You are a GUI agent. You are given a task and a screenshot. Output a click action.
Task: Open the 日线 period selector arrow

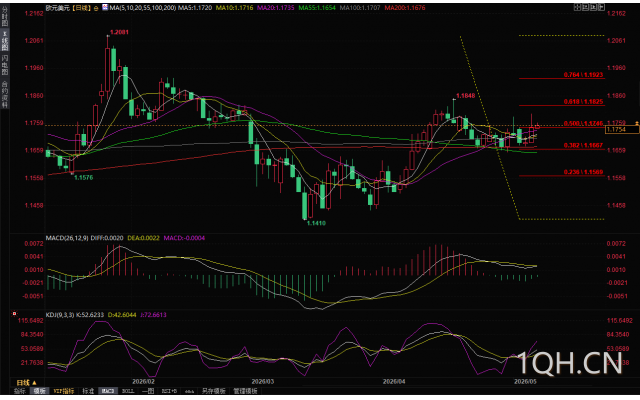click(34, 382)
